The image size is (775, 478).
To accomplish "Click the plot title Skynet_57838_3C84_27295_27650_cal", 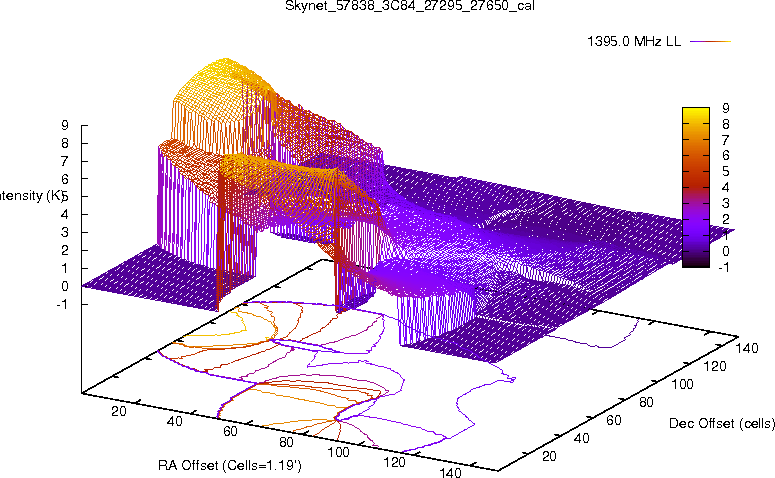I will (410, 6).
